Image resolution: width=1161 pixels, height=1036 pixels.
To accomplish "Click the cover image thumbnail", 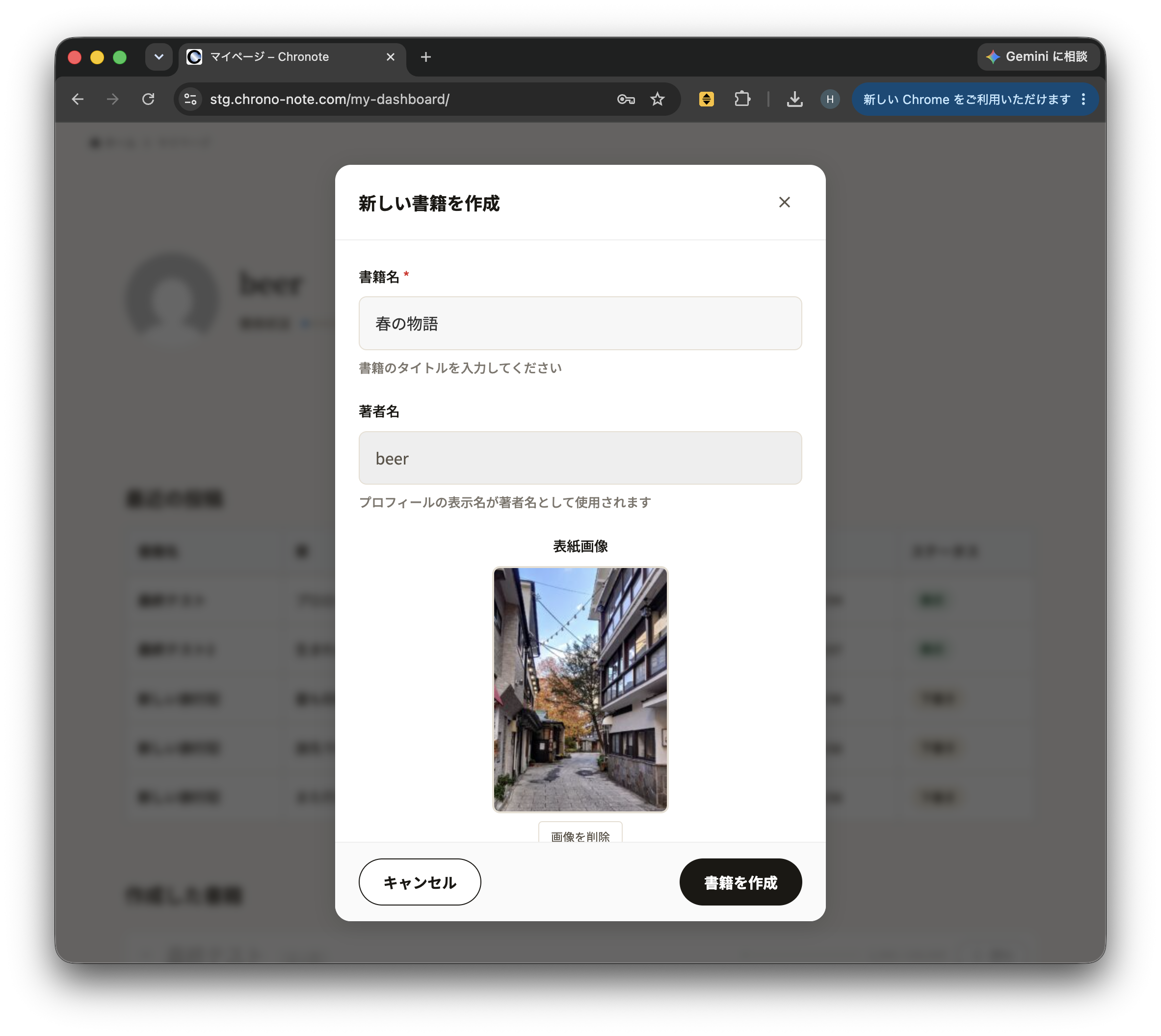I will click(580, 689).
